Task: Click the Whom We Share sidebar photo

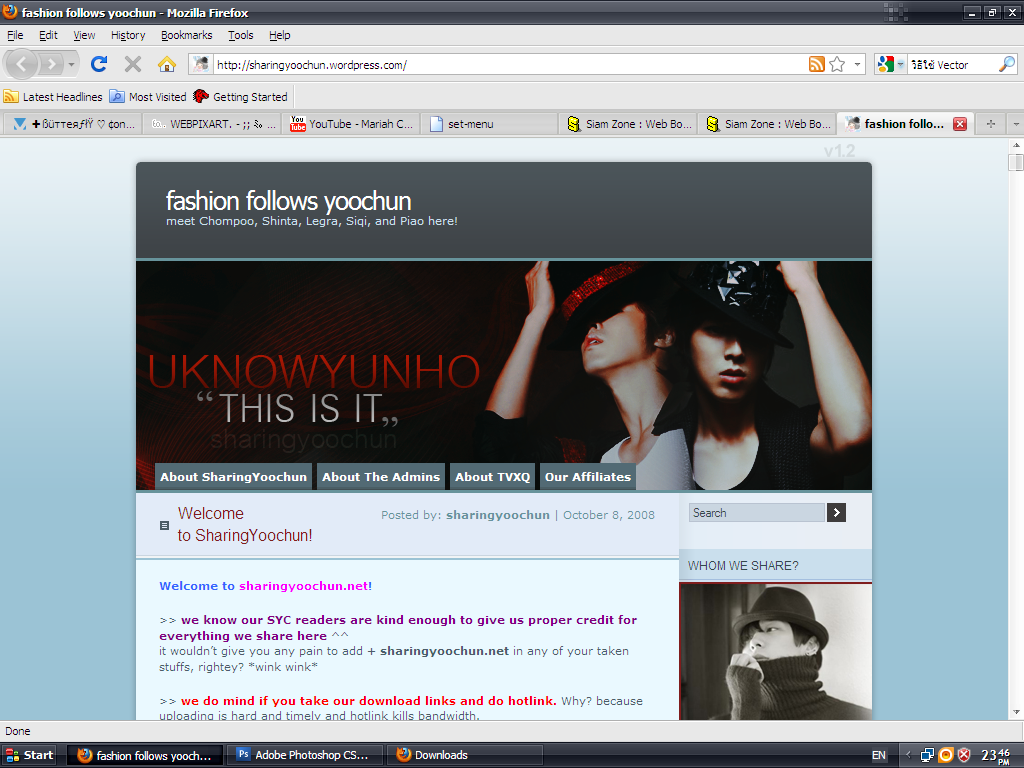Action: pyautogui.click(x=775, y=651)
